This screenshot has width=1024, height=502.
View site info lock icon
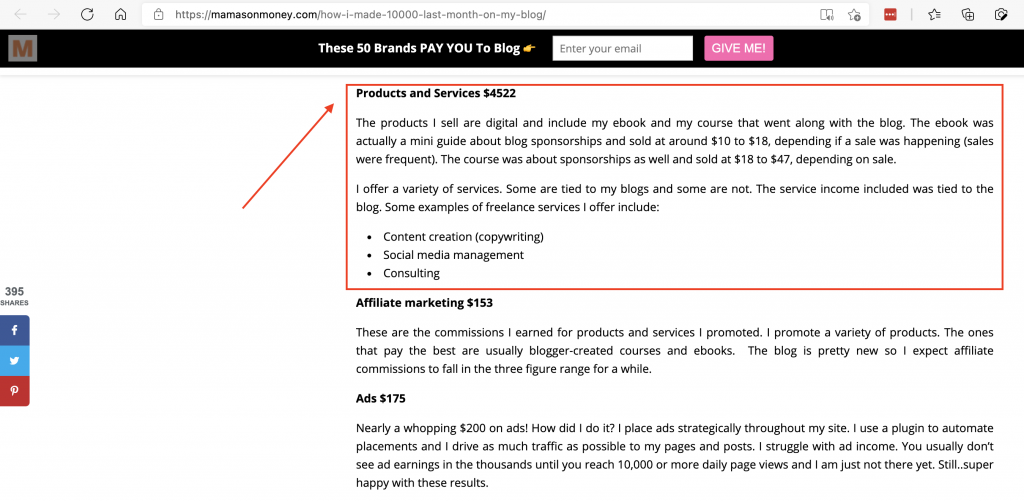coord(157,14)
